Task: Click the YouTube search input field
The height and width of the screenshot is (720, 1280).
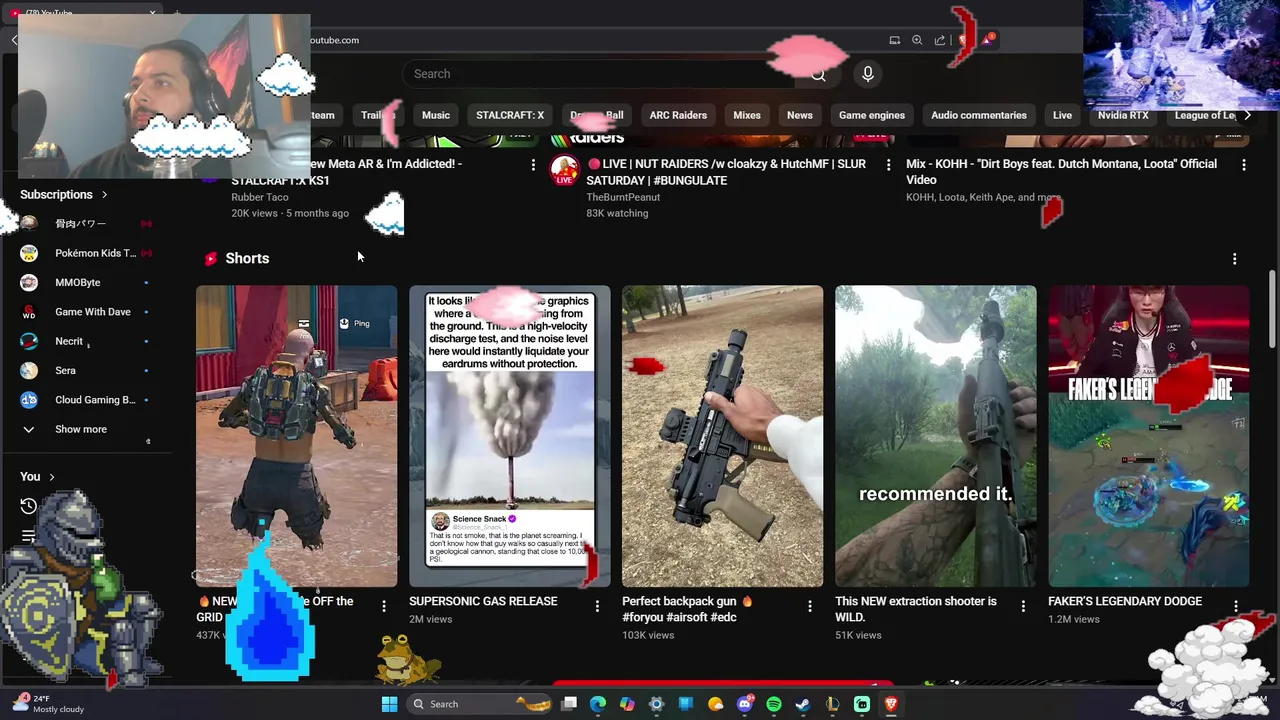Action: click(600, 74)
